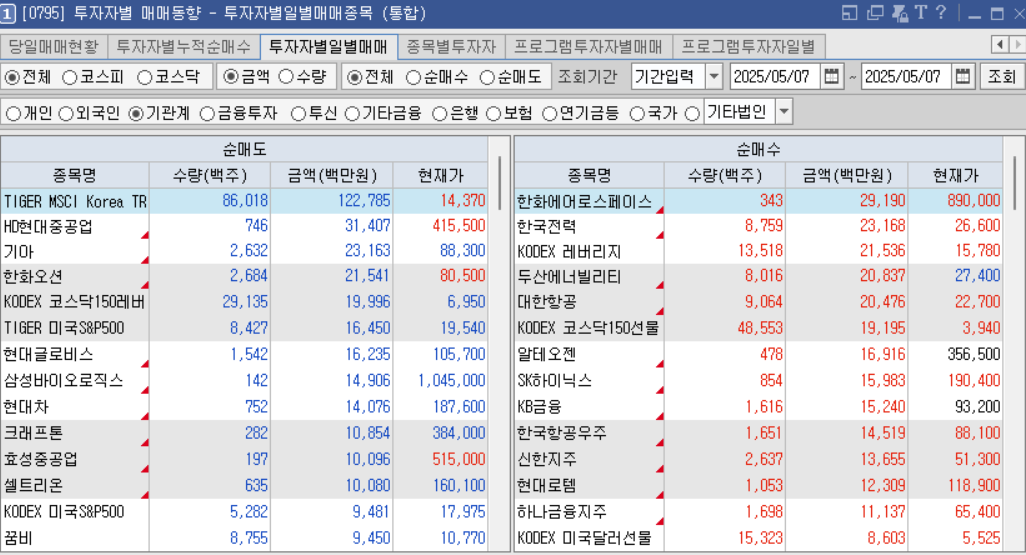Image resolution: width=1026 pixels, height=555 pixels.
Task: Switch to the 당일매매현황 tab
Action: point(54,46)
